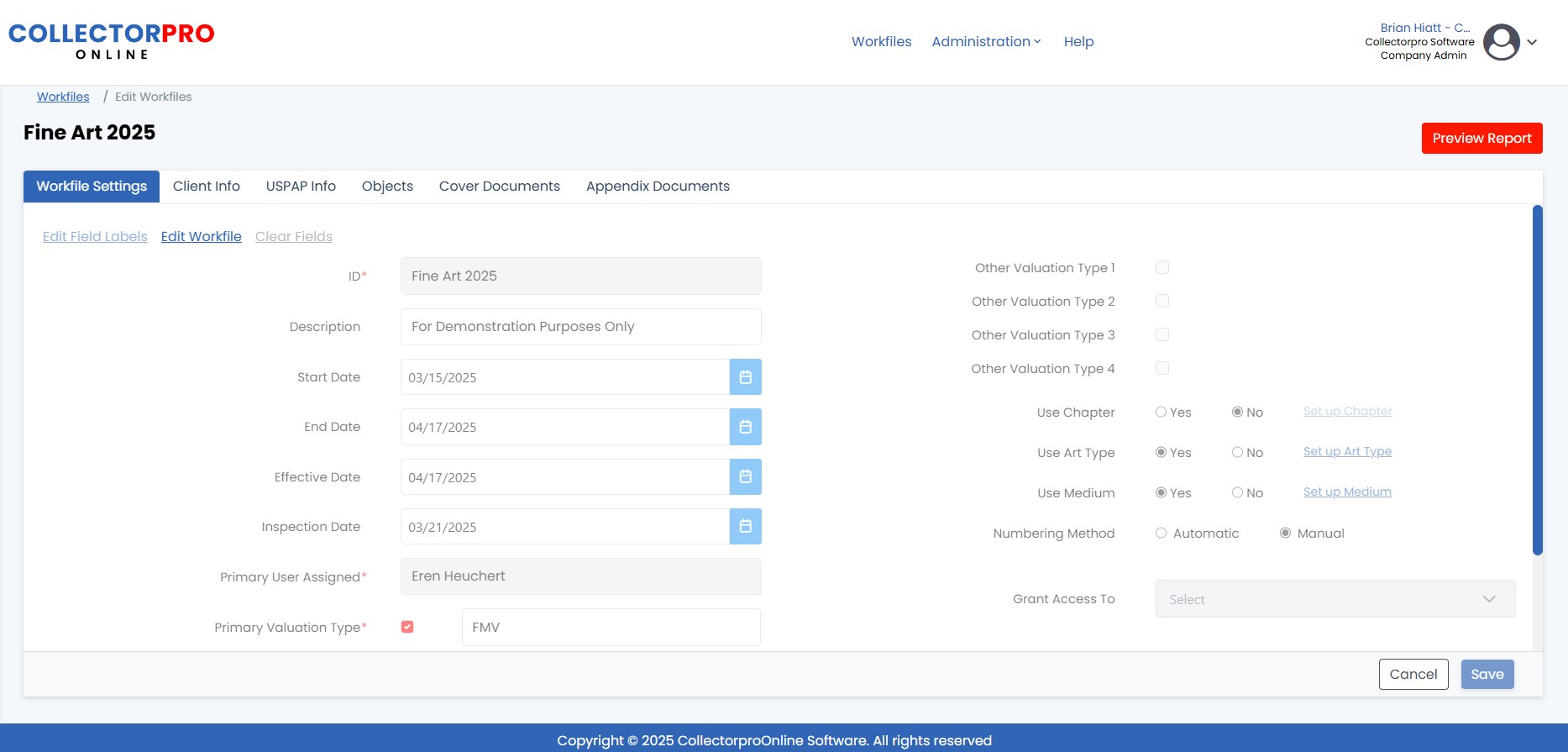1568x752 pixels.
Task: Click the Primary User Assigned field
Action: 581,576
